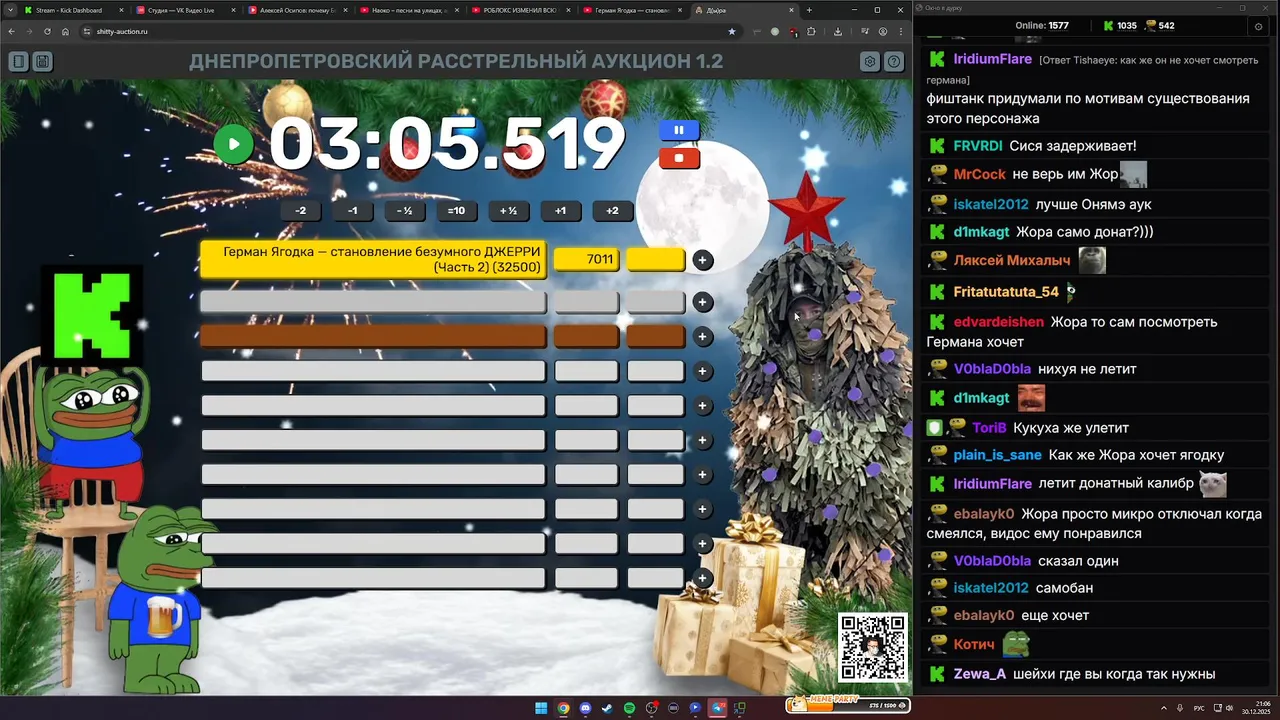1280x720 pixels.
Task: Add one minute with +1 button
Action: click(560, 211)
